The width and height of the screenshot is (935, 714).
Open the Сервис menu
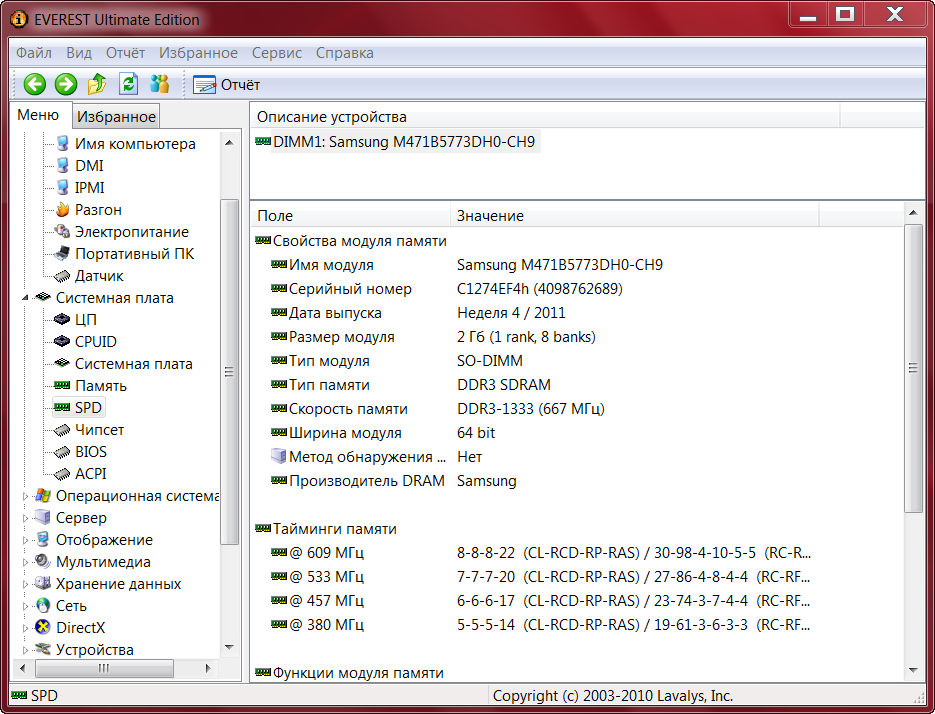coord(277,53)
